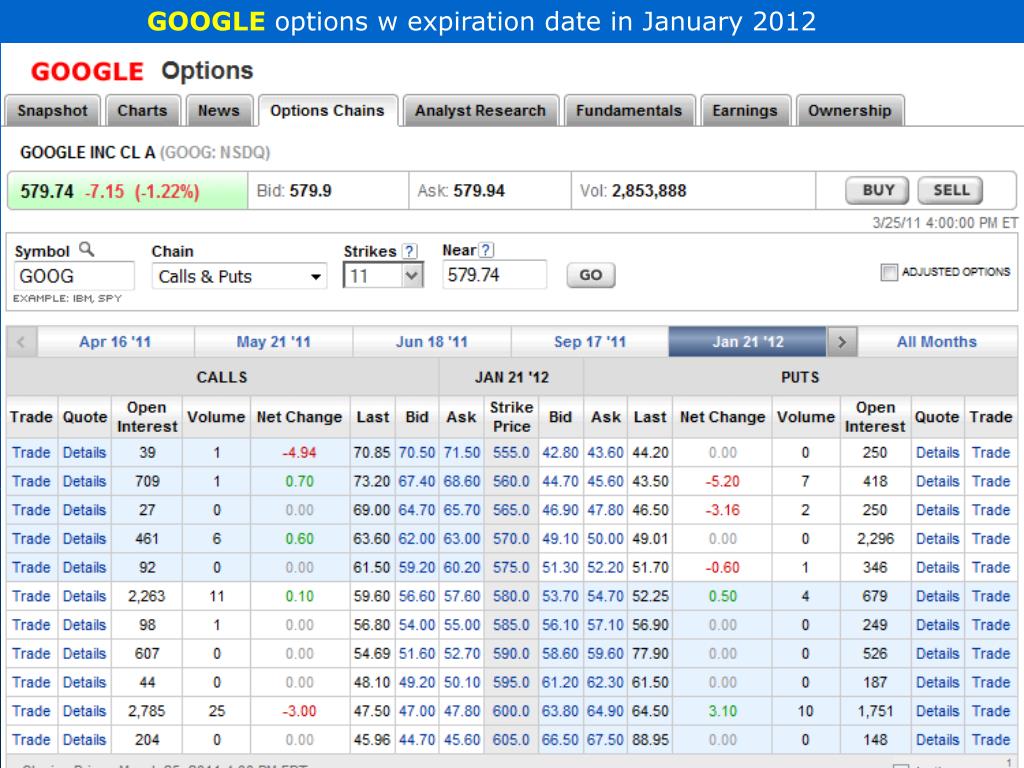This screenshot has width=1024, height=768.
Task: Click the 600.0 strike price
Action: pyautogui.click(x=511, y=711)
